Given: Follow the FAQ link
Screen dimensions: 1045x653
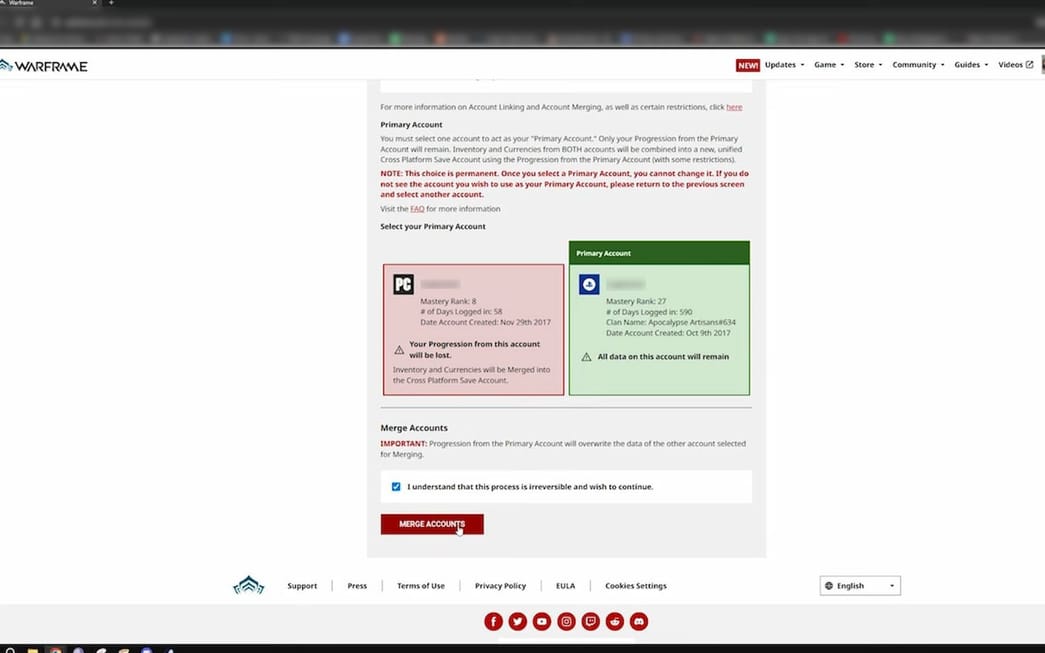Looking at the screenshot, I should [x=417, y=209].
